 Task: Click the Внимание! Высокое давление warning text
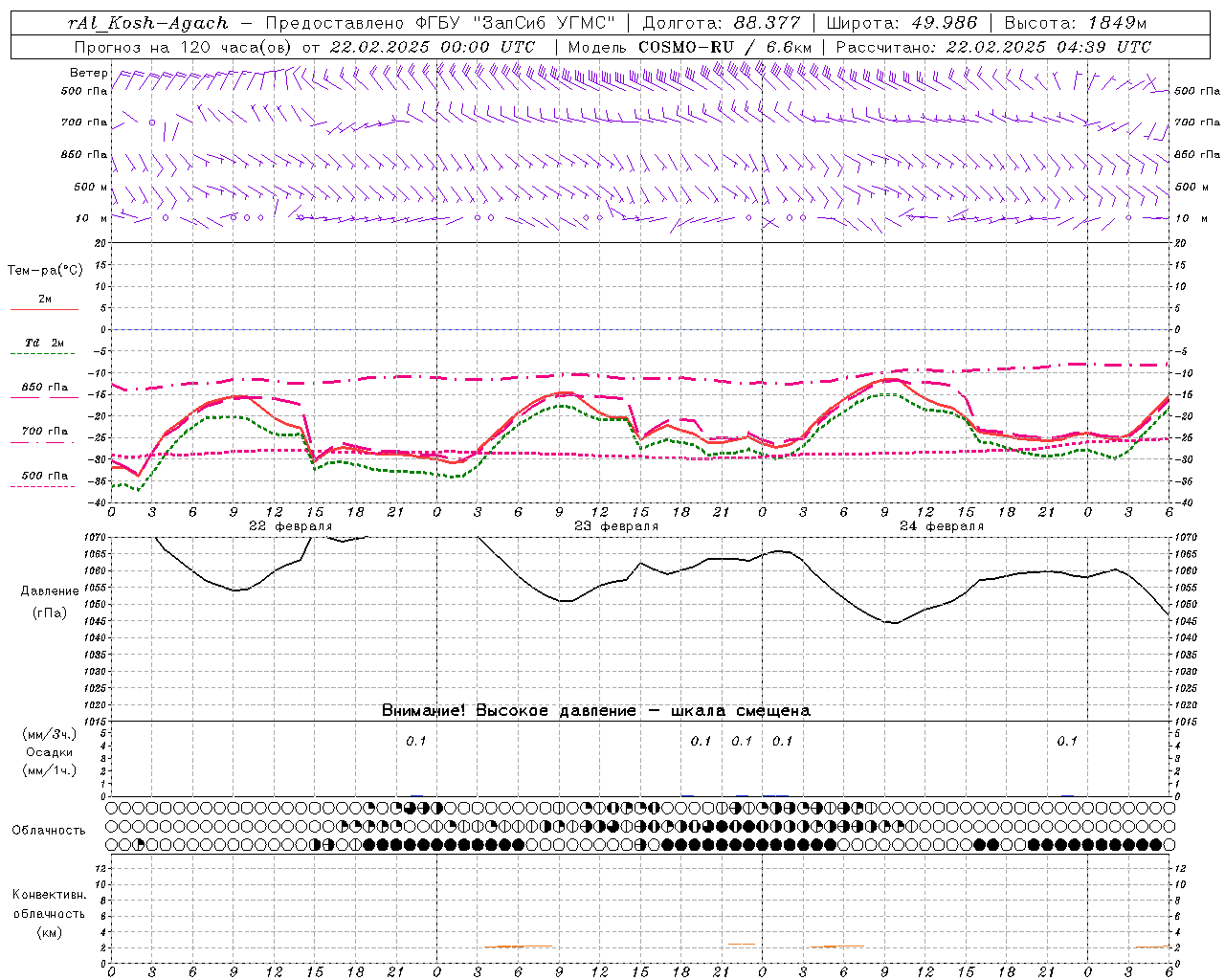pyautogui.click(x=596, y=710)
